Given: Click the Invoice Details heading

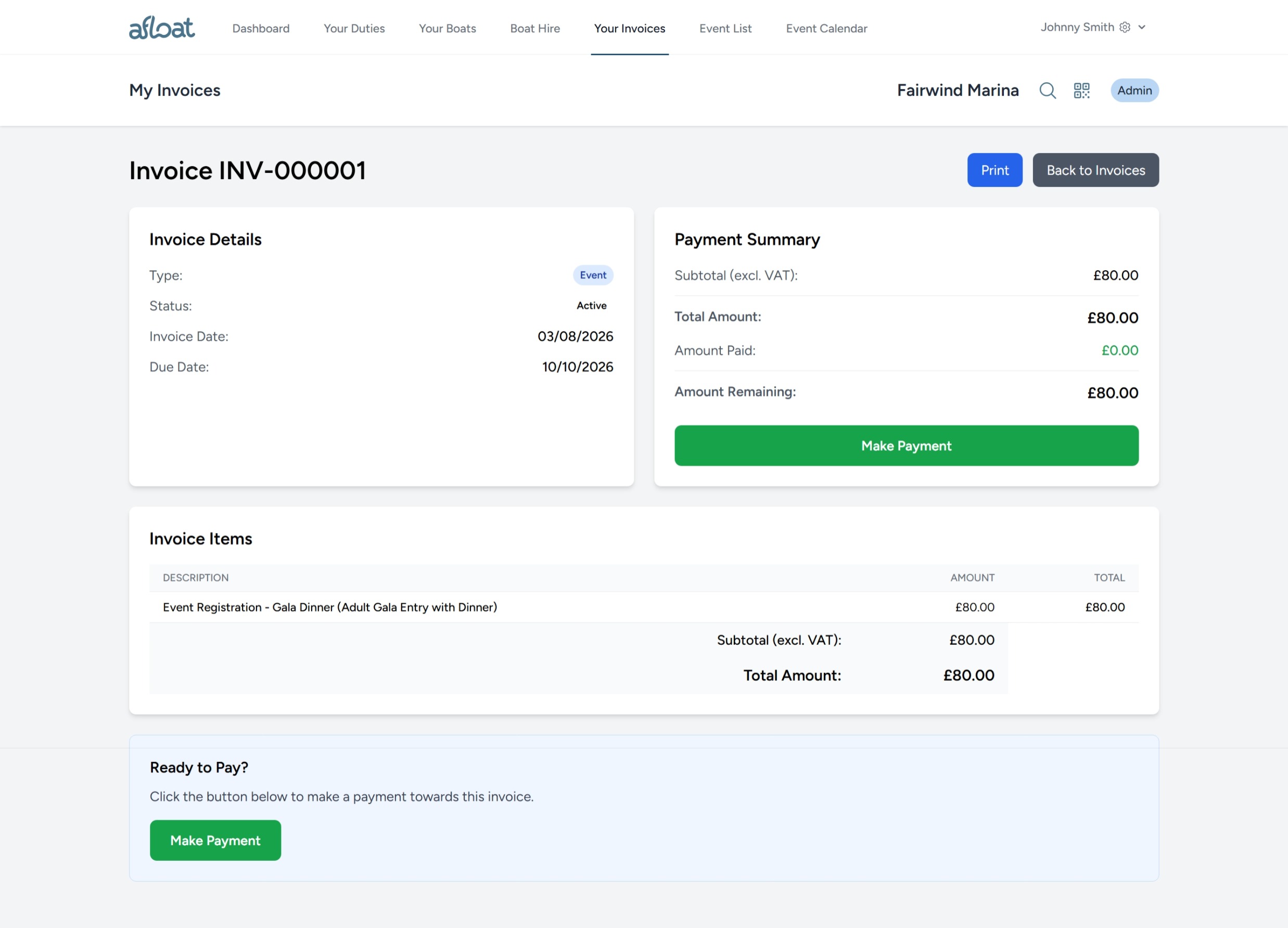Looking at the screenshot, I should tap(205, 239).
